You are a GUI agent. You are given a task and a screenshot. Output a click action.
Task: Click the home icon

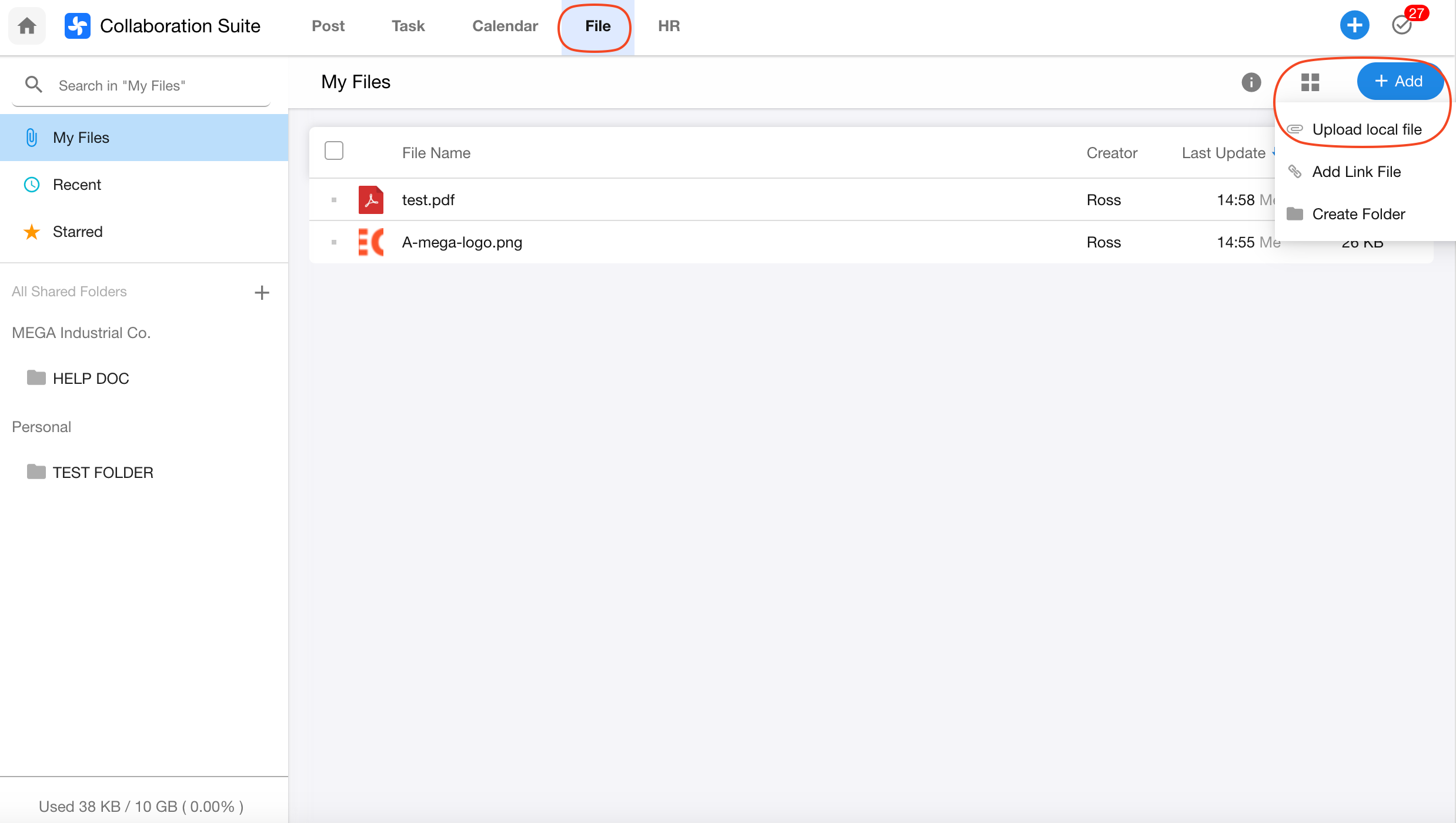tap(27, 26)
